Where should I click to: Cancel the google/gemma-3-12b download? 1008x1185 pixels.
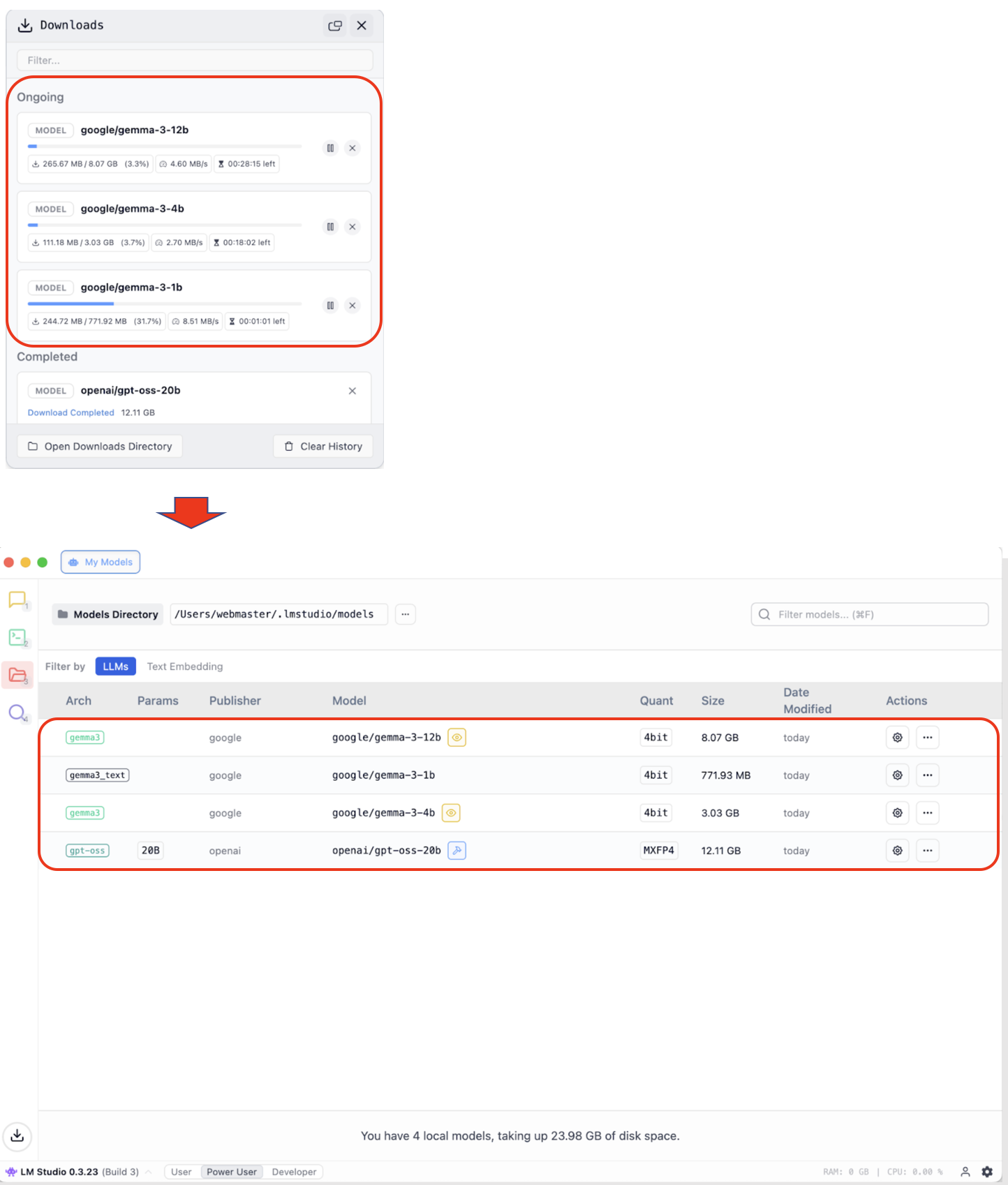pos(353,148)
